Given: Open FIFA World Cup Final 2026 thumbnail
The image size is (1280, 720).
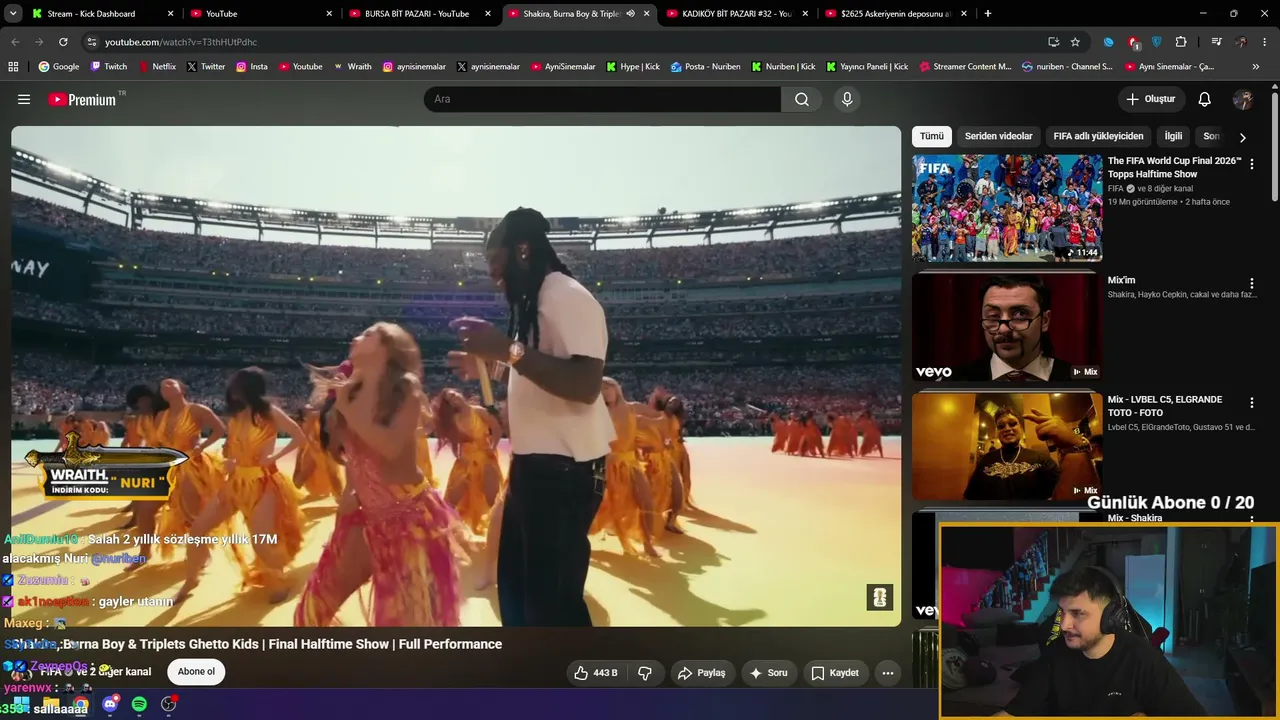Looking at the screenshot, I should (1007, 208).
